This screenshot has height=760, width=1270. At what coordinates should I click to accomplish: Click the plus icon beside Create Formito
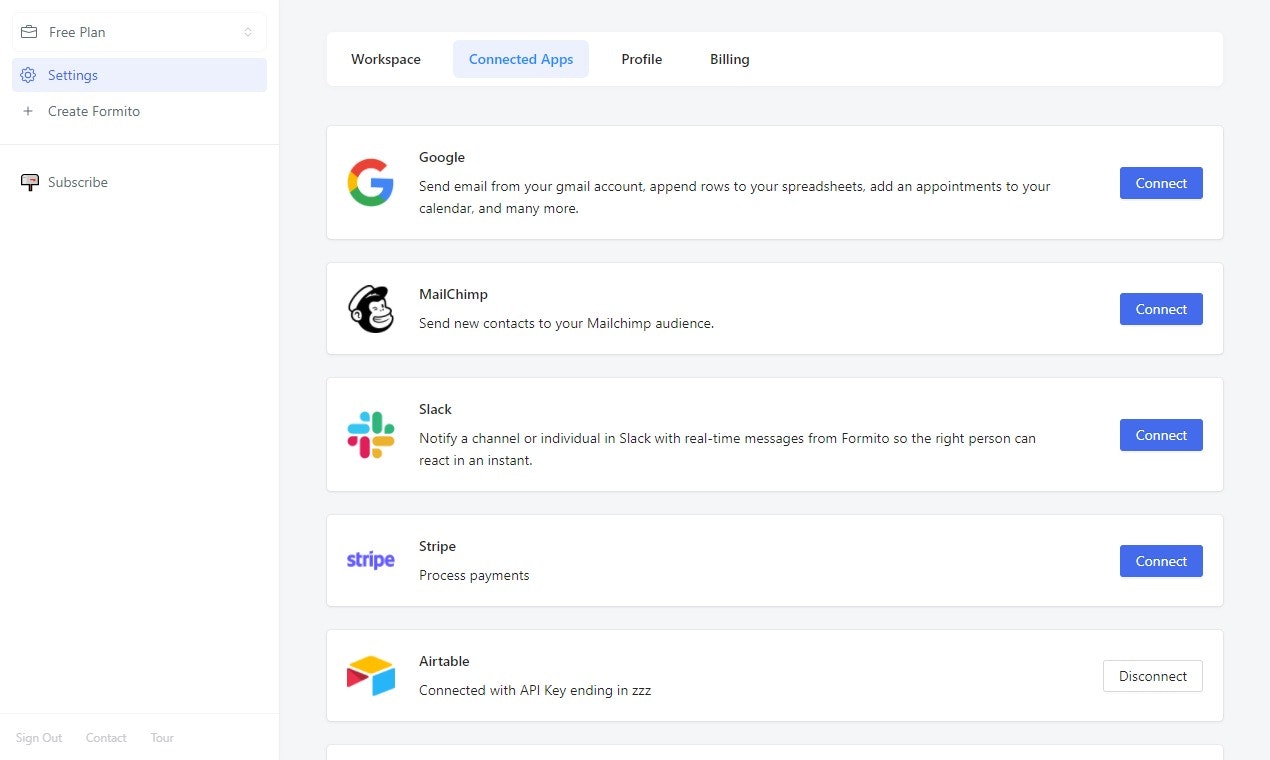pyautogui.click(x=29, y=111)
